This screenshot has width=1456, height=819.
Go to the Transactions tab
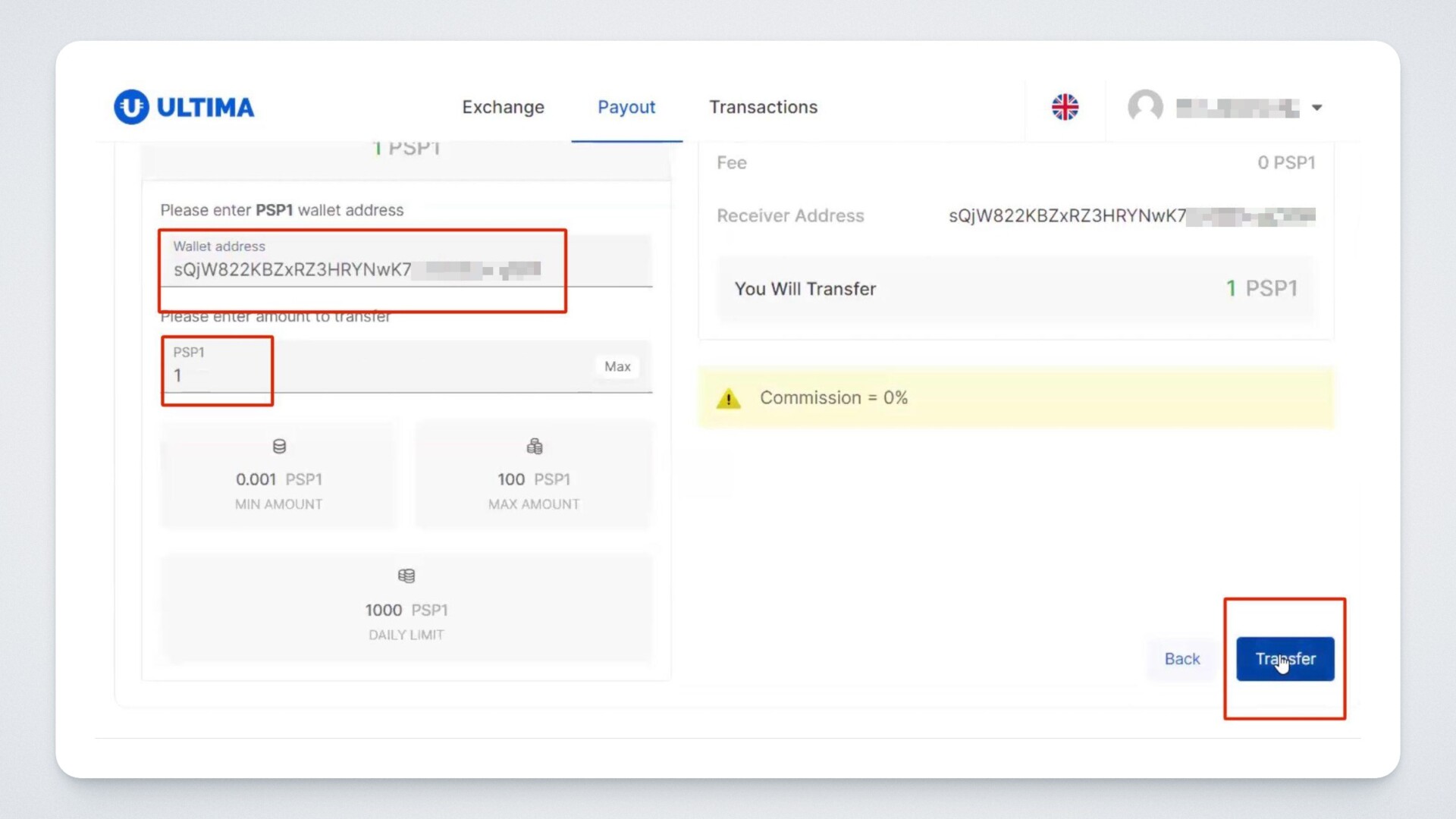coord(763,107)
